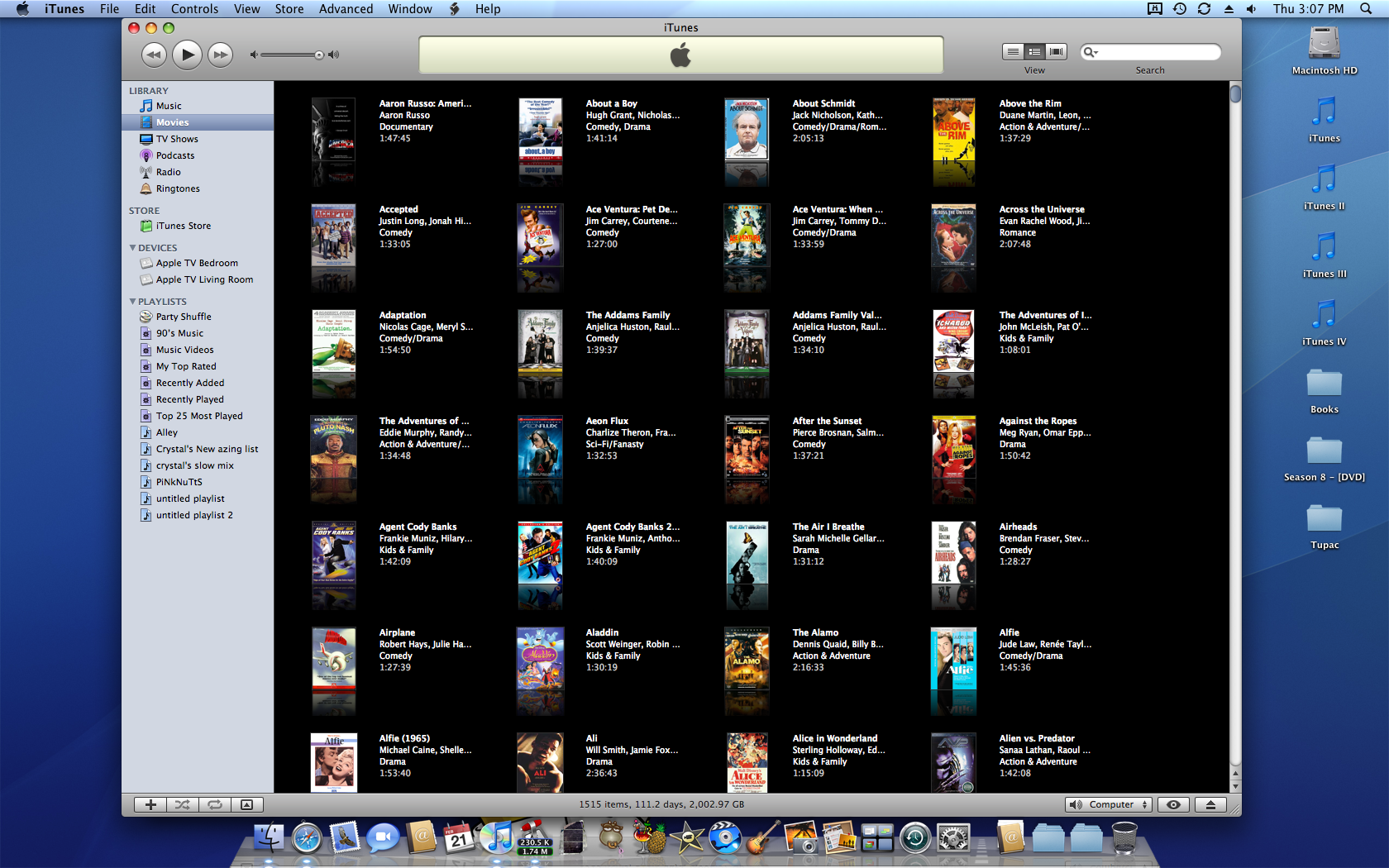Image resolution: width=1389 pixels, height=868 pixels.
Task: Open Spotlight search in the menu bar
Action: point(1366,9)
